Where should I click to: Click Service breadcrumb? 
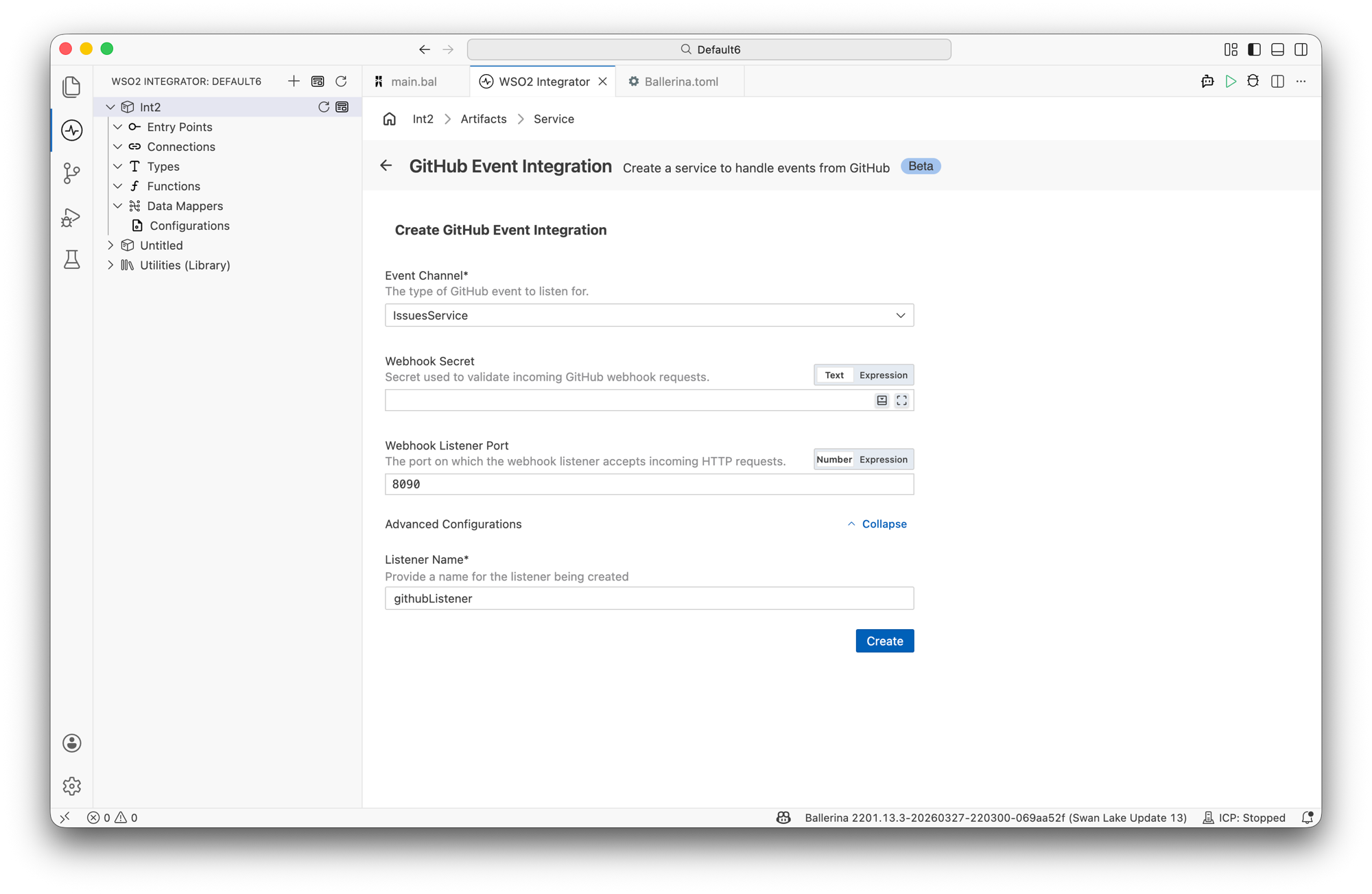[554, 119]
